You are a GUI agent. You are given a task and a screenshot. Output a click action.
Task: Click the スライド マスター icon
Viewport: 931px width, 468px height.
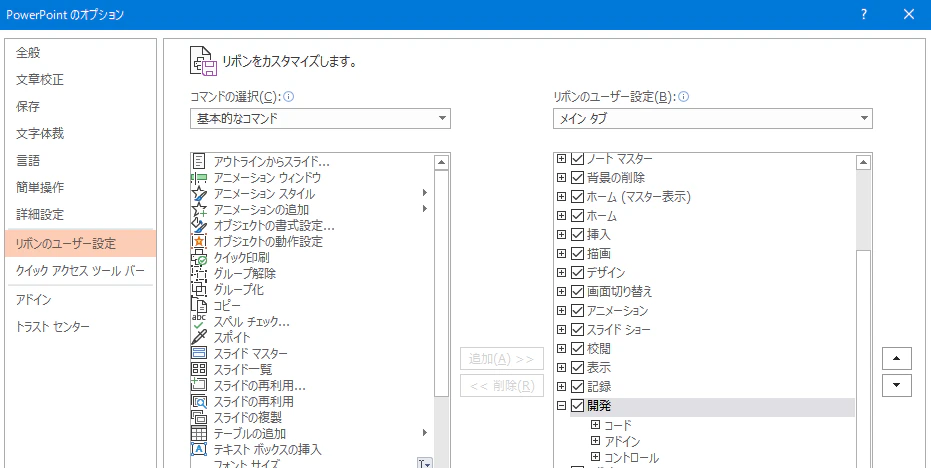tap(200, 353)
